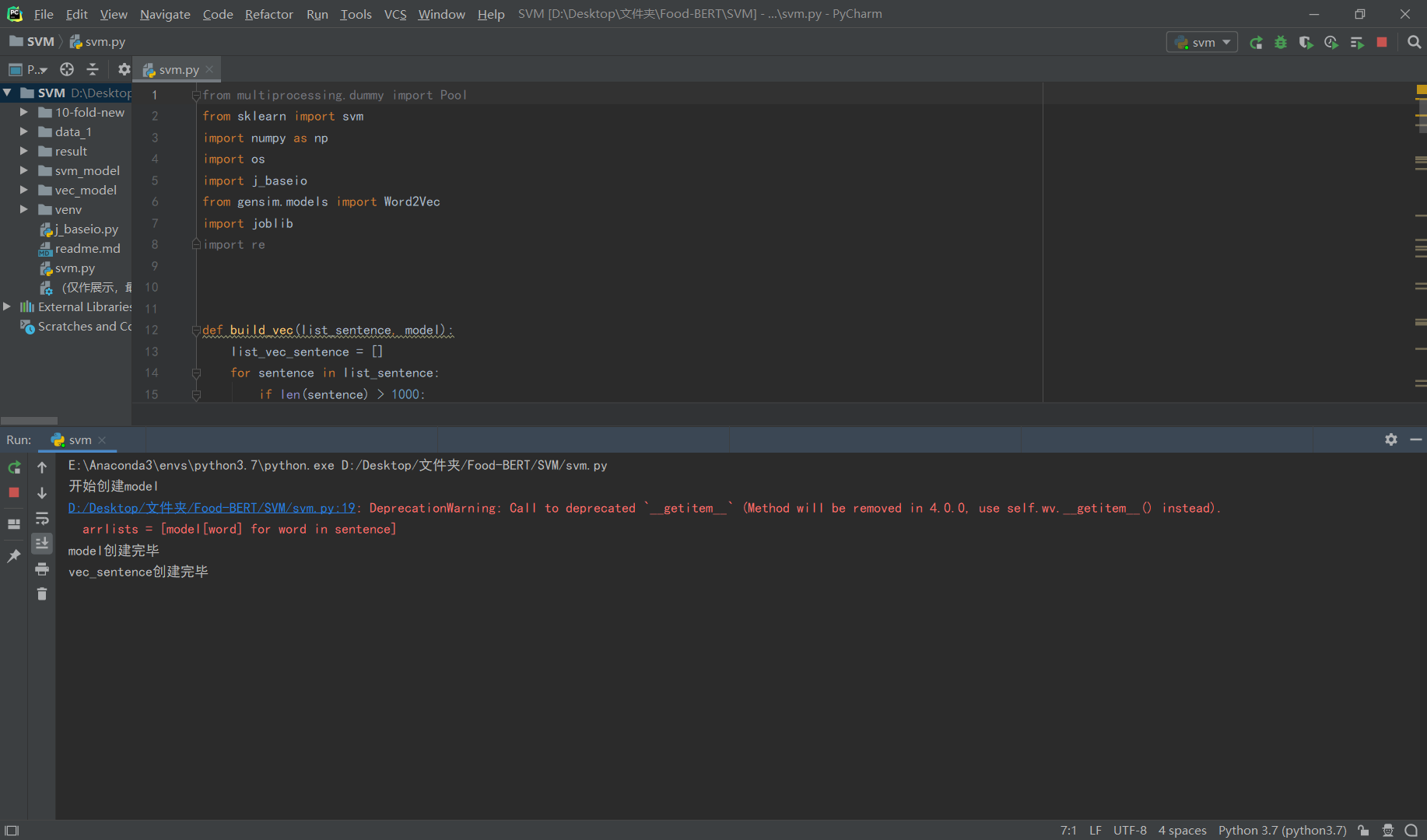
Task: Open the inspections profile icon in status bar
Action: click(x=1388, y=831)
